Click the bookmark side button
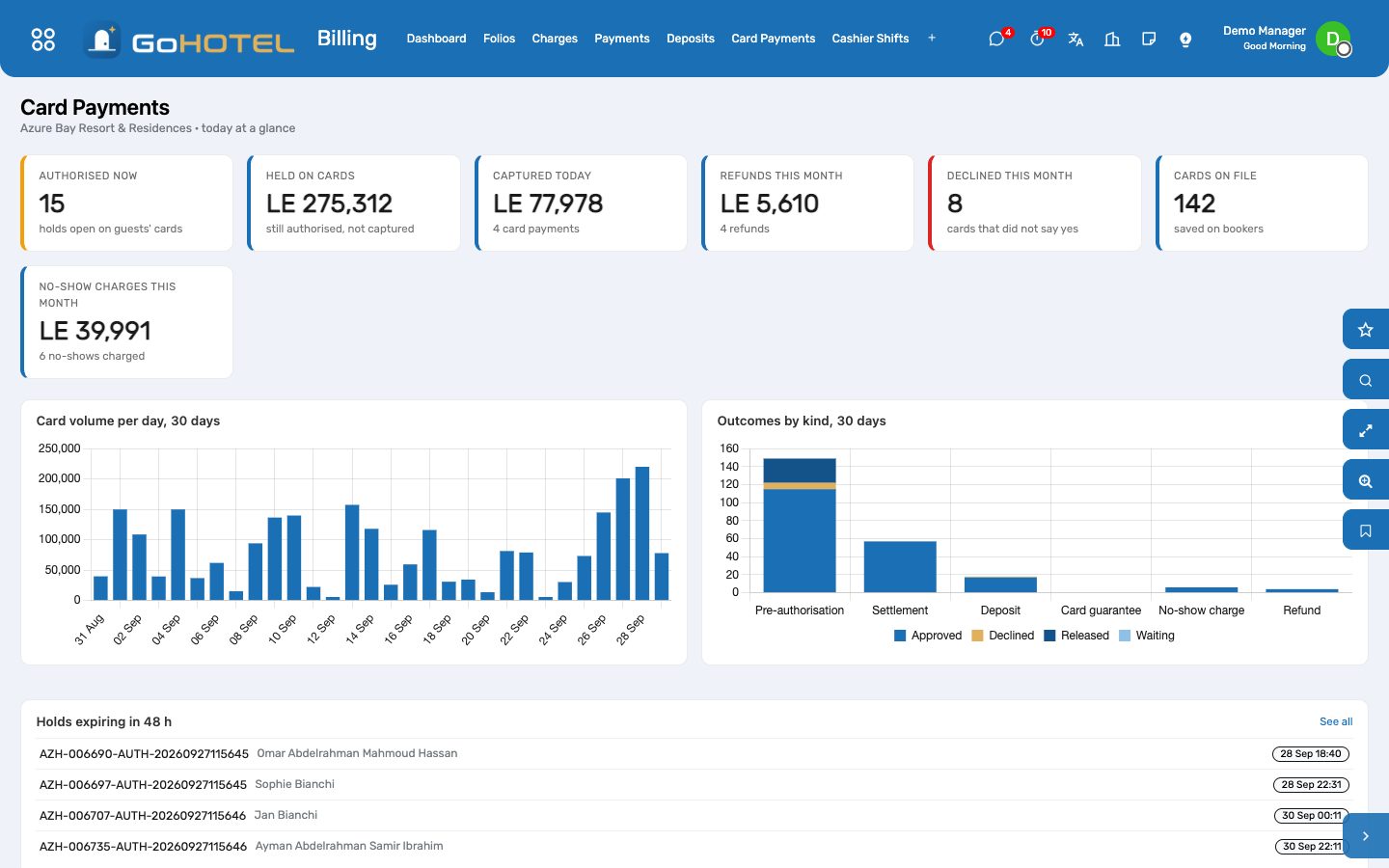This screenshot has height=868, width=1389. click(1366, 530)
